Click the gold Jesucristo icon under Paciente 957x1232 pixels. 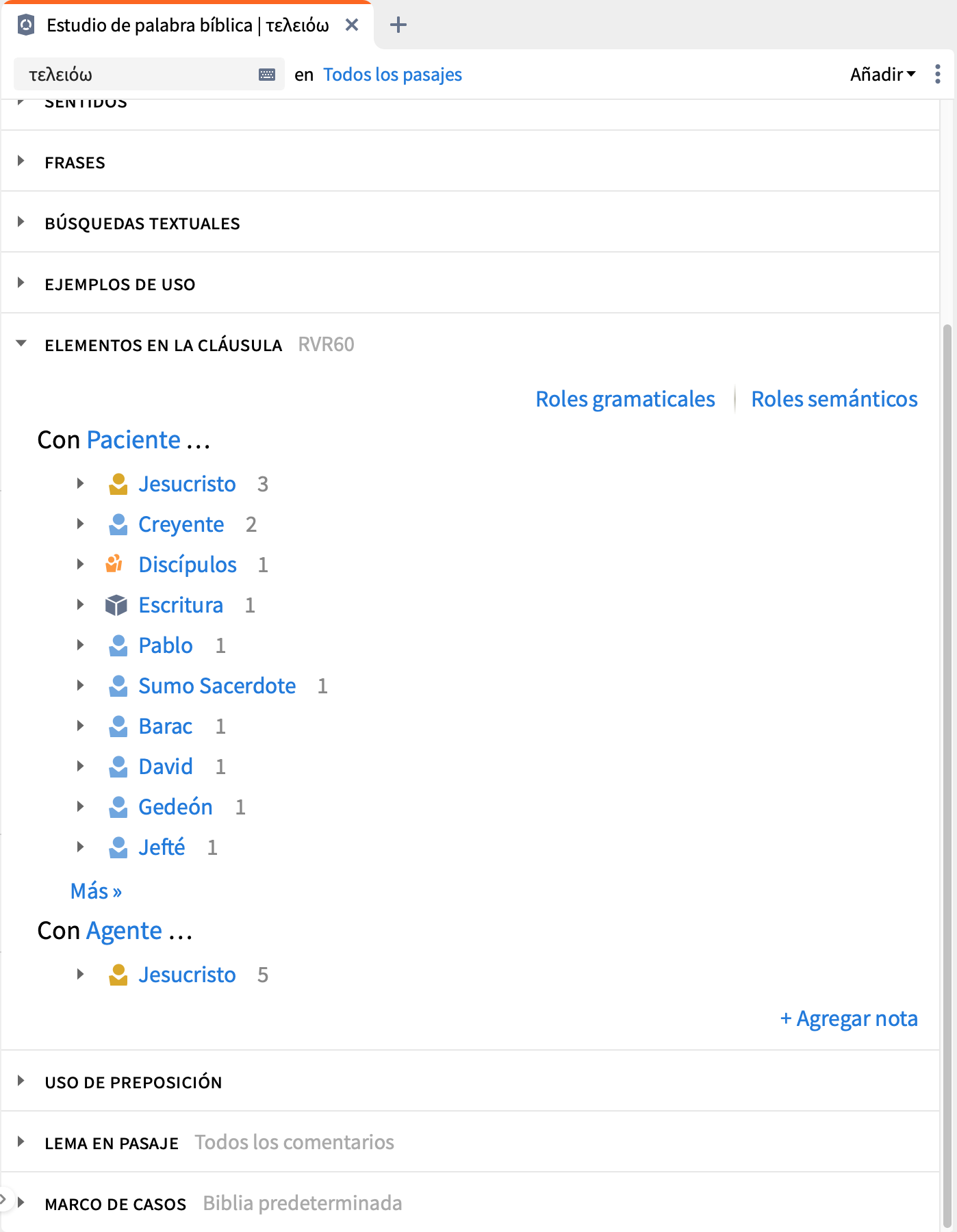click(118, 484)
